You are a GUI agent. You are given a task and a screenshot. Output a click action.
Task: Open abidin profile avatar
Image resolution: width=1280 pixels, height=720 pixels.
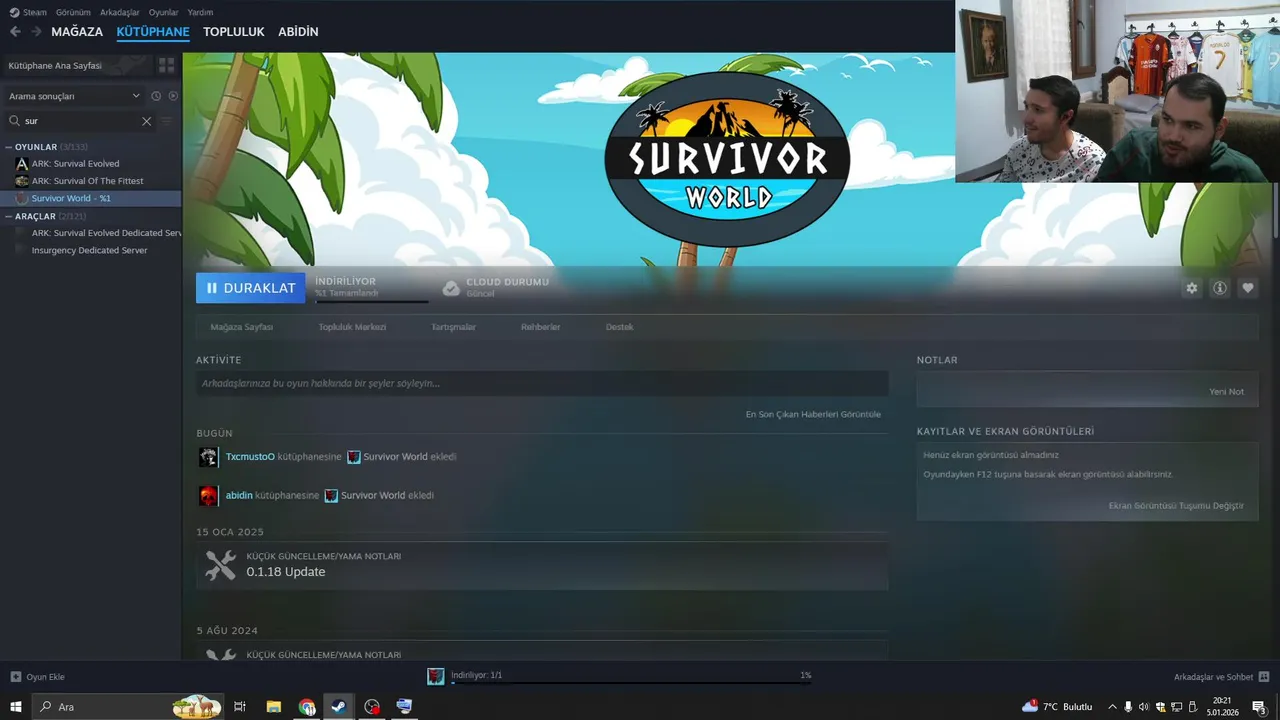pos(208,496)
